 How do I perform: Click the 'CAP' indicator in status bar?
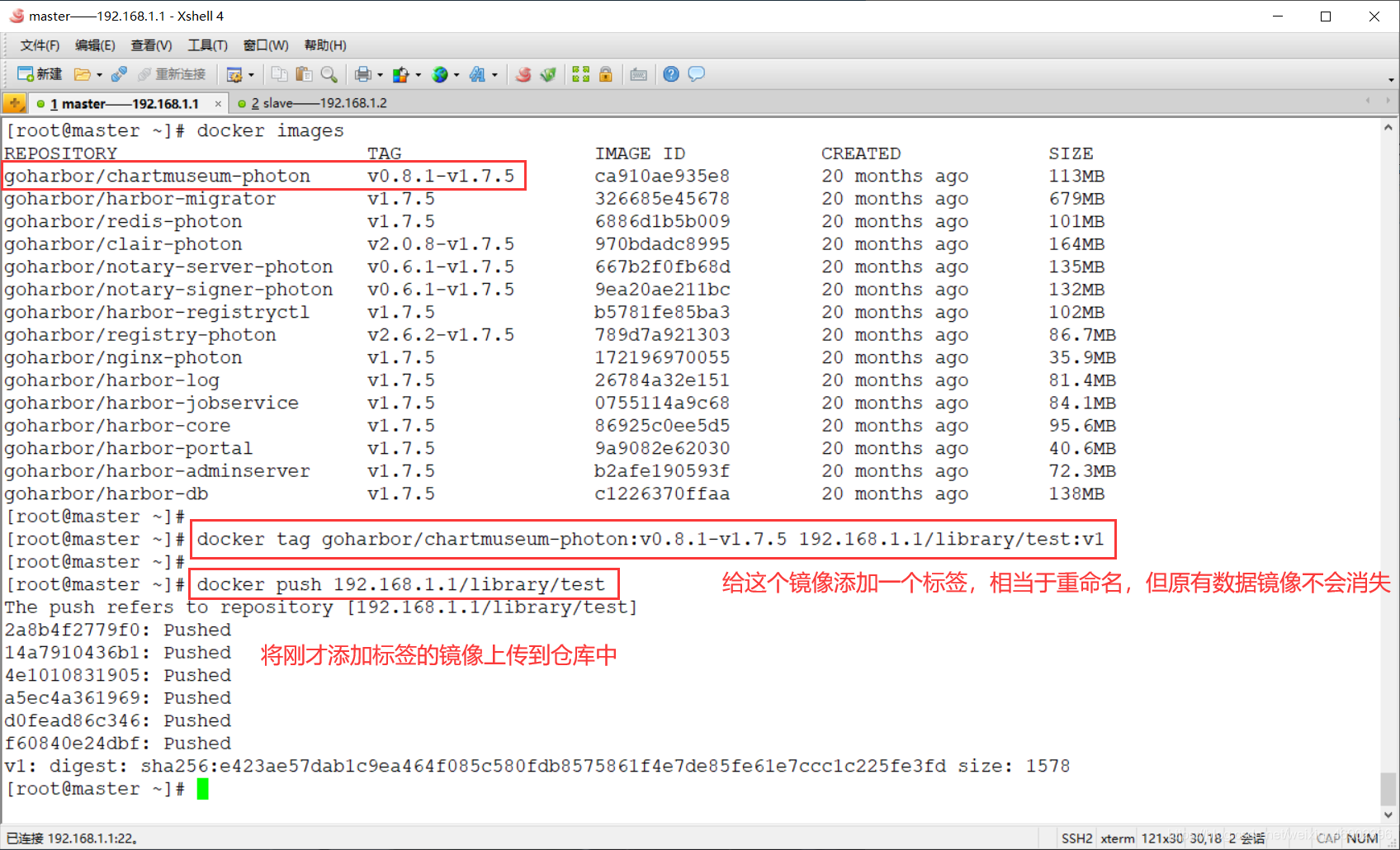1328,838
